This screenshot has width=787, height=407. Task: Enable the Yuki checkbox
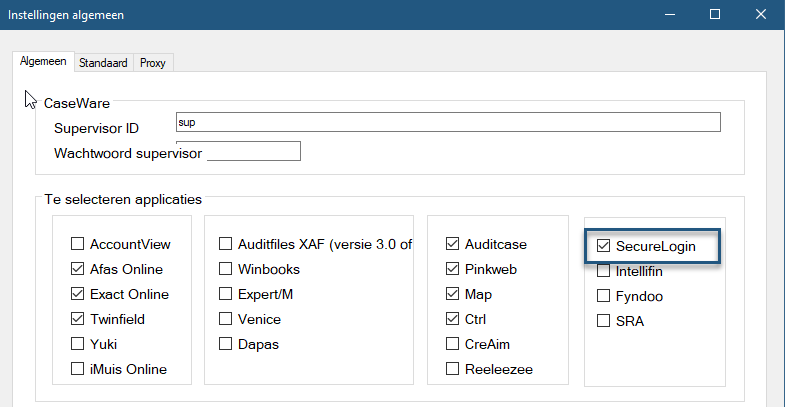click(x=77, y=344)
